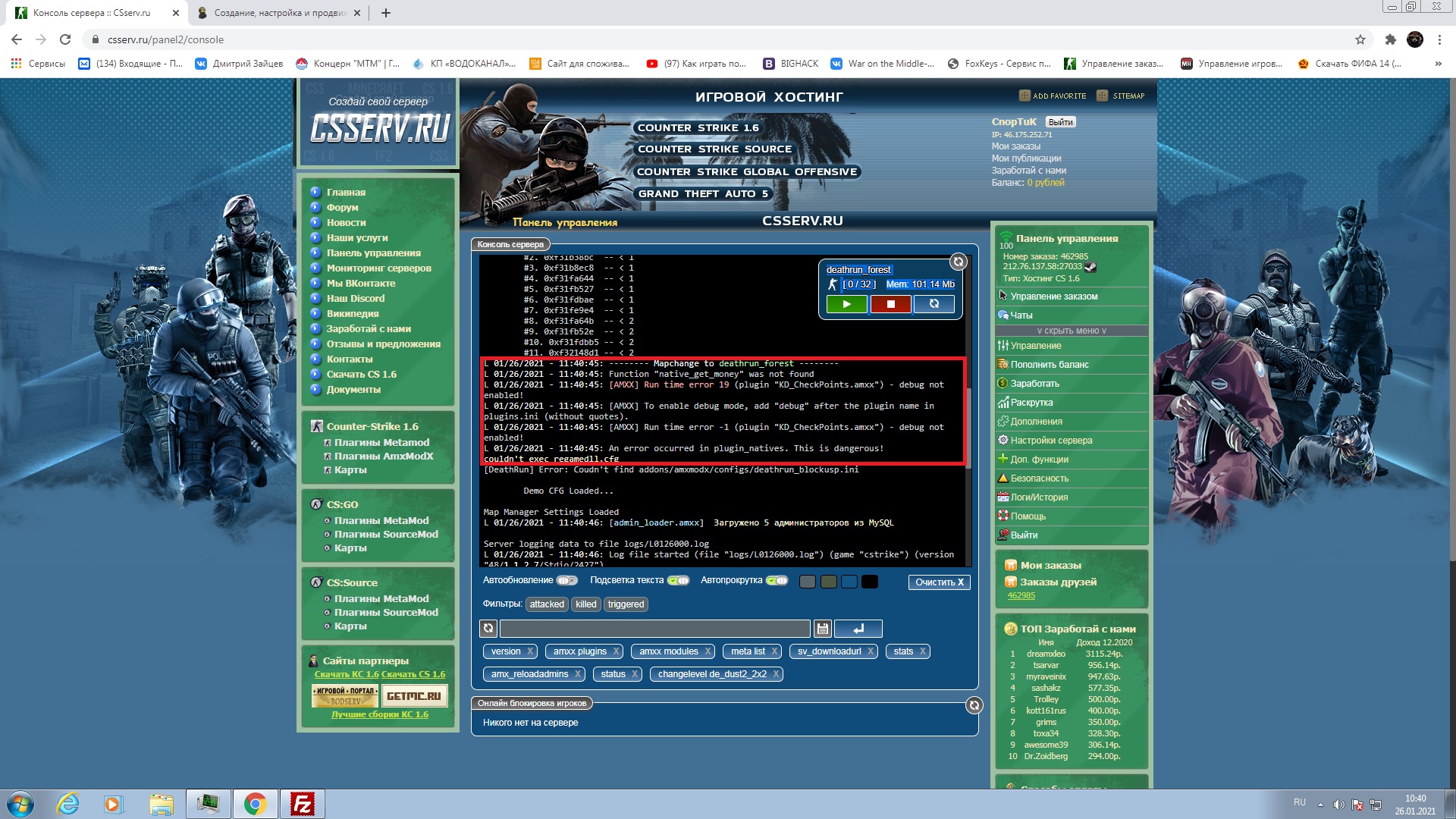Open the ADD FAVORITE link
This screenshot has width=1456, height=819.
point(1053,96)
